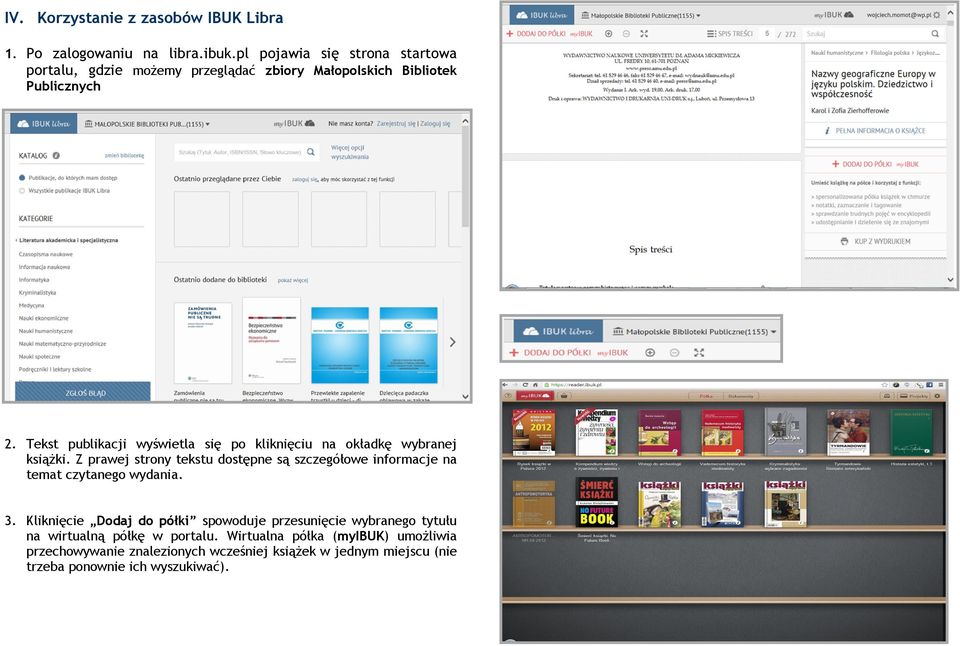The image size is (960, 646).
Task: Click the fullscreen icon in the full reader window
Action: point(643,34)
